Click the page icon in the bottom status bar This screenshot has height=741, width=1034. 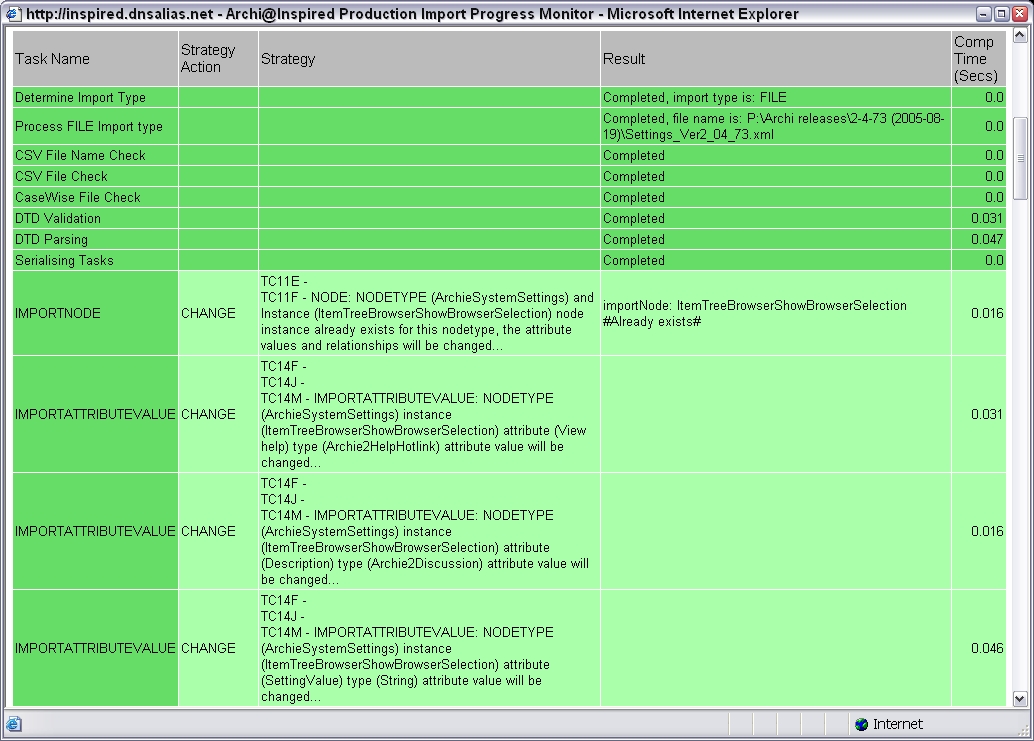pyautogui.click(x=14, y=724)
